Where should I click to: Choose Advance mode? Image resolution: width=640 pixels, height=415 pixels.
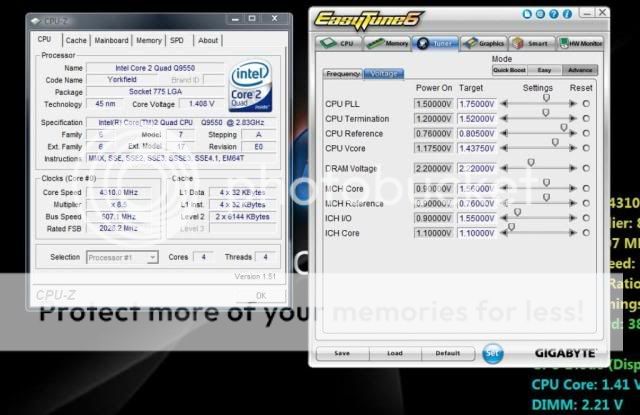[580, 70]
